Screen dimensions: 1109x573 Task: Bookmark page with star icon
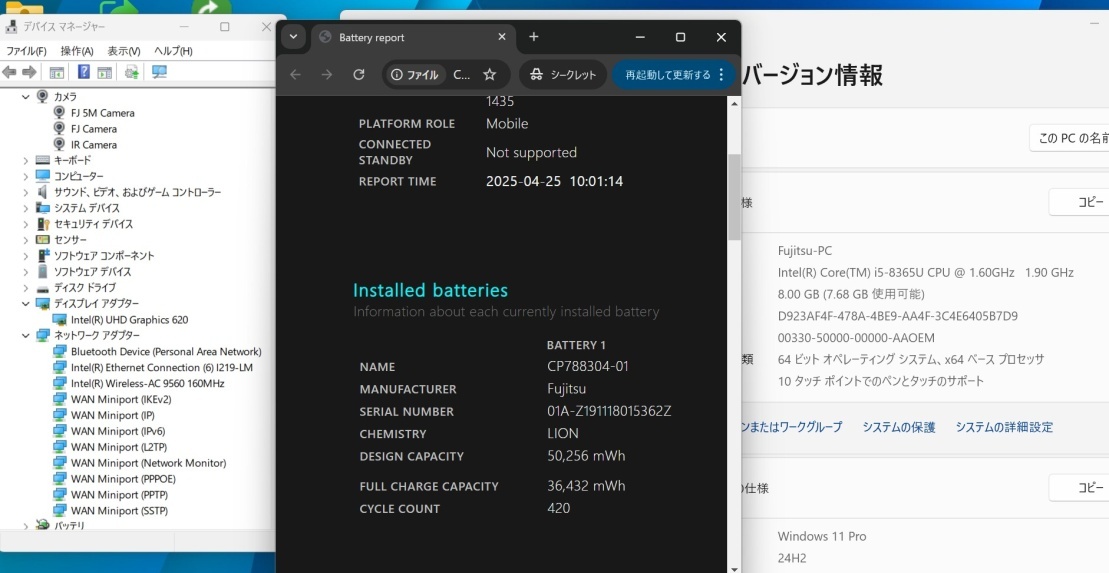[489, 74]
